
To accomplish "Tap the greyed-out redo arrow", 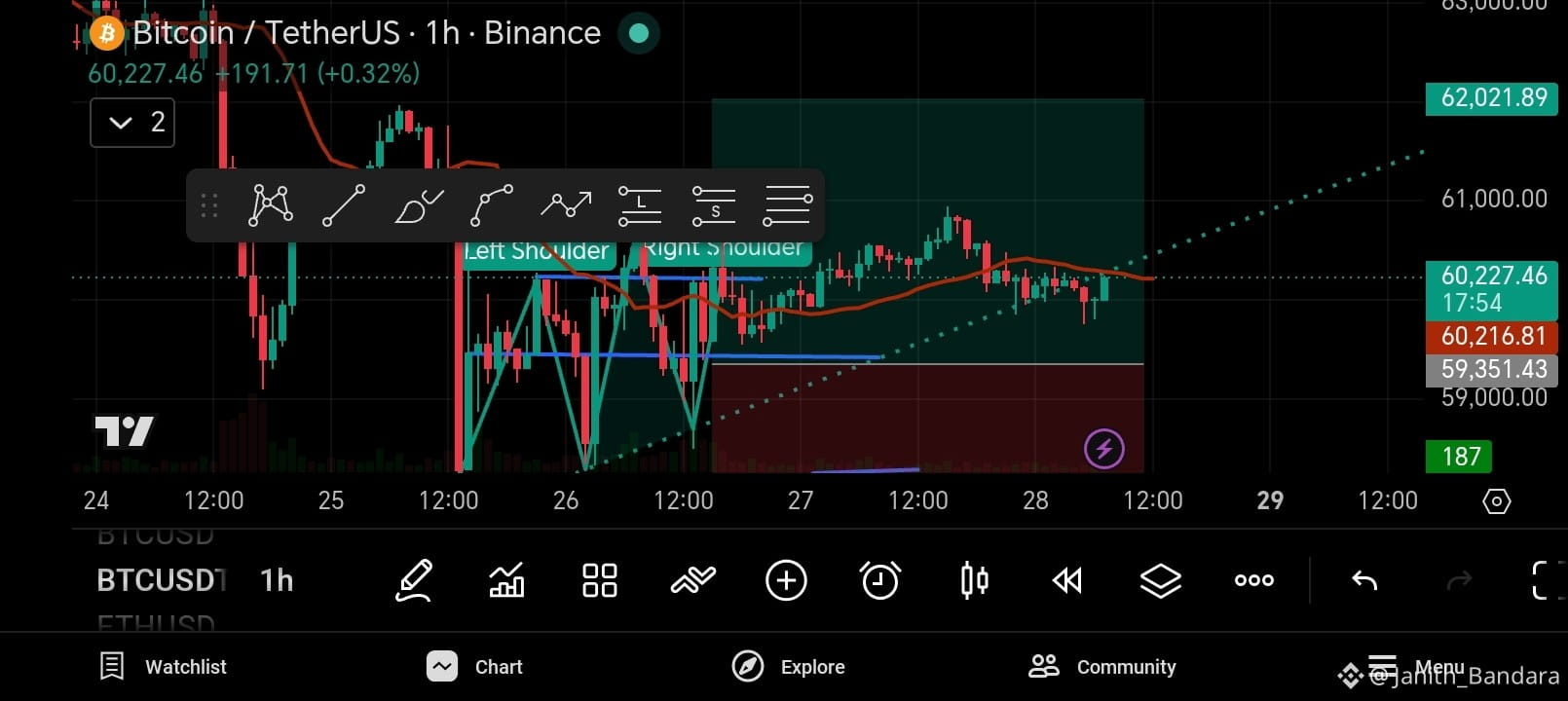I will click(x=1459, y=581).
